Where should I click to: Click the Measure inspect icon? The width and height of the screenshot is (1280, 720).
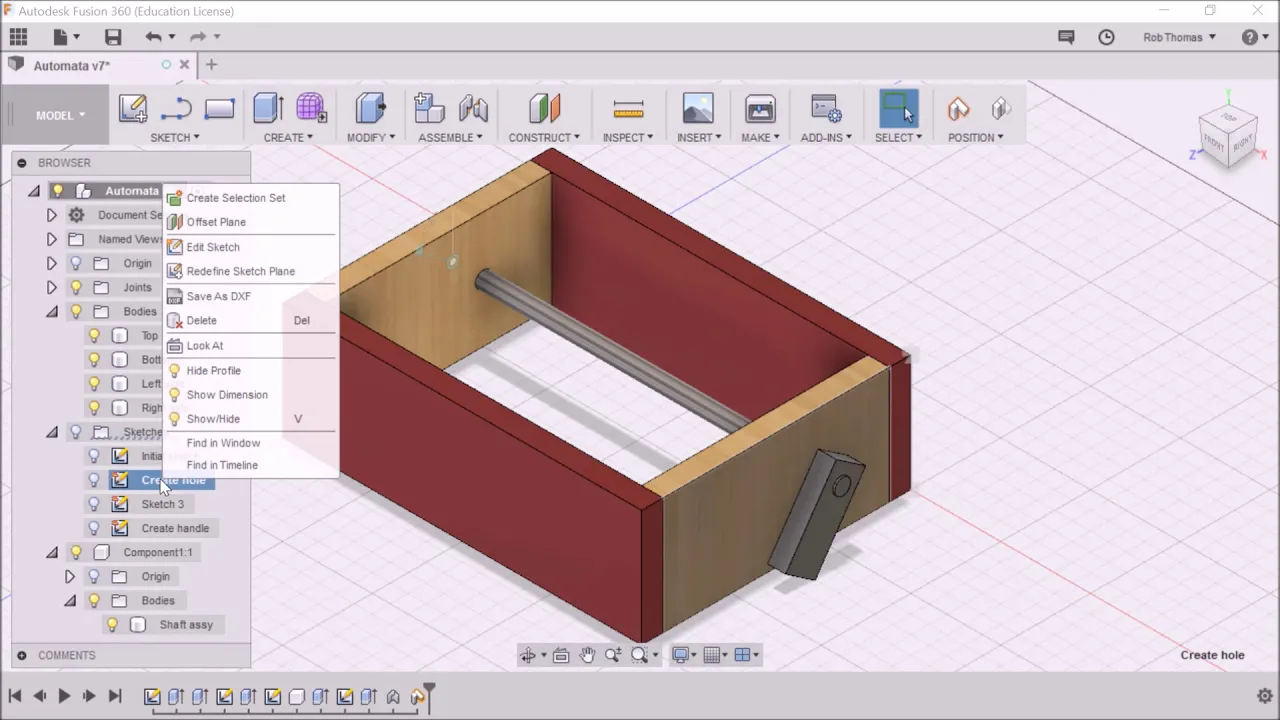[x=628, y=108]
